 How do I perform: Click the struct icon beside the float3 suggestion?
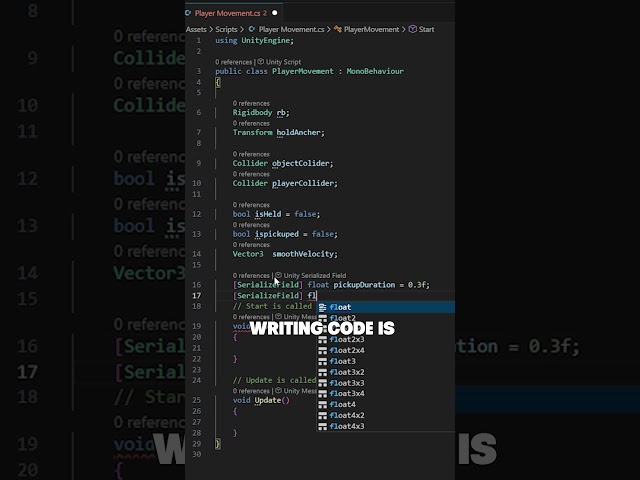pos(322,361)
